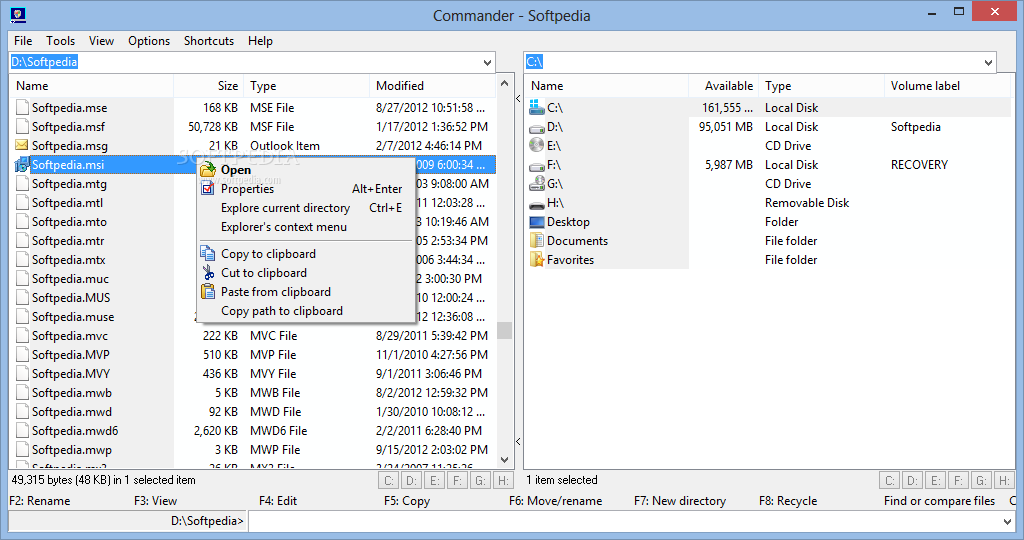Screen dimensions: 1024x540
Task: Click the Desktop folder icon
Action: tap(537, 221)
